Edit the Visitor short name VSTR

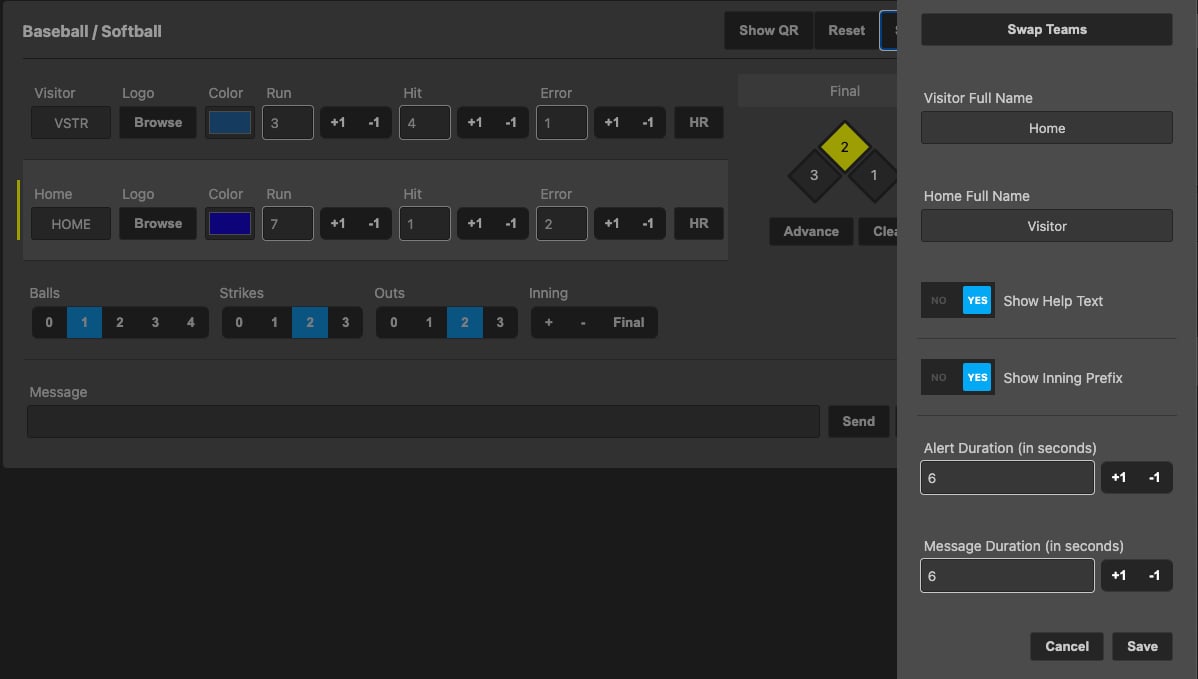pos(71,123)
